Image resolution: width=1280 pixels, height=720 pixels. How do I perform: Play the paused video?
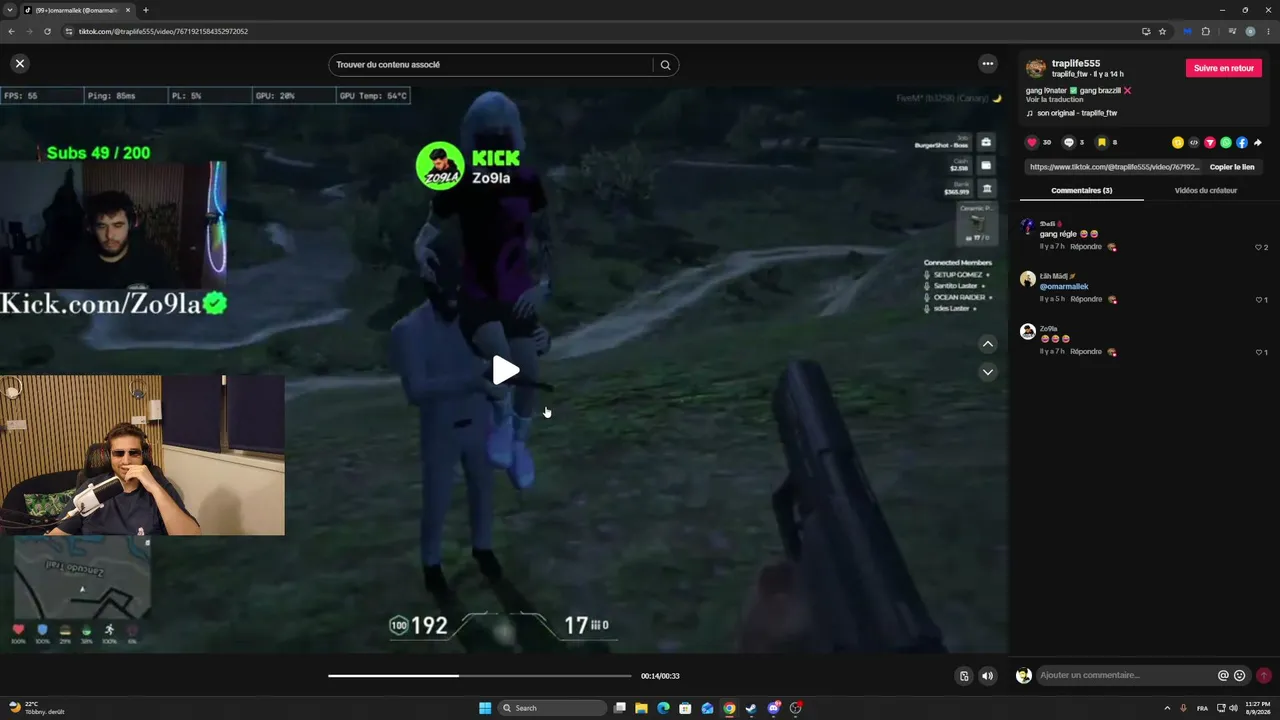click(506, 370)
